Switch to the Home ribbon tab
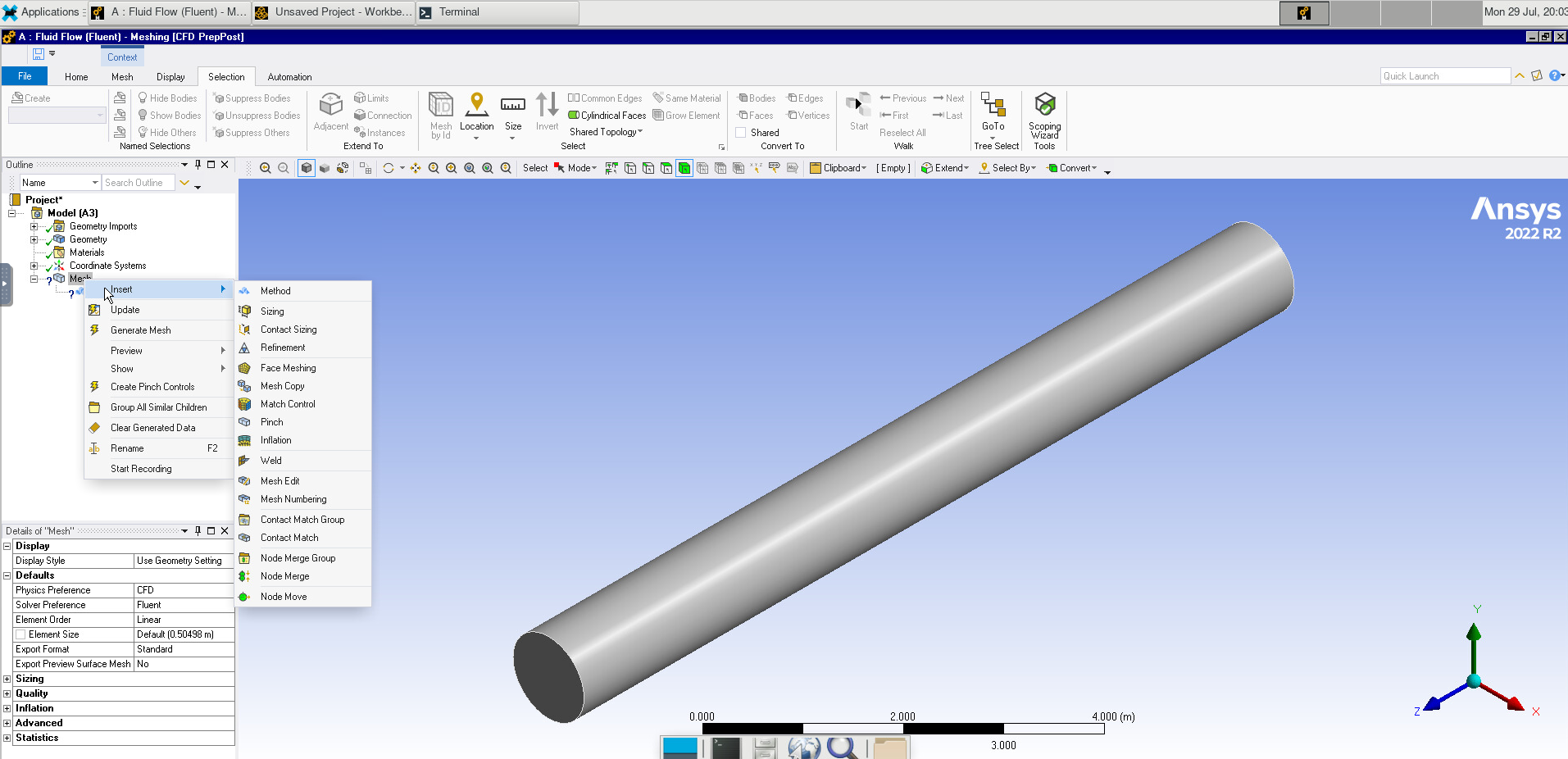 pyautogui.click(x=76, y=77)
